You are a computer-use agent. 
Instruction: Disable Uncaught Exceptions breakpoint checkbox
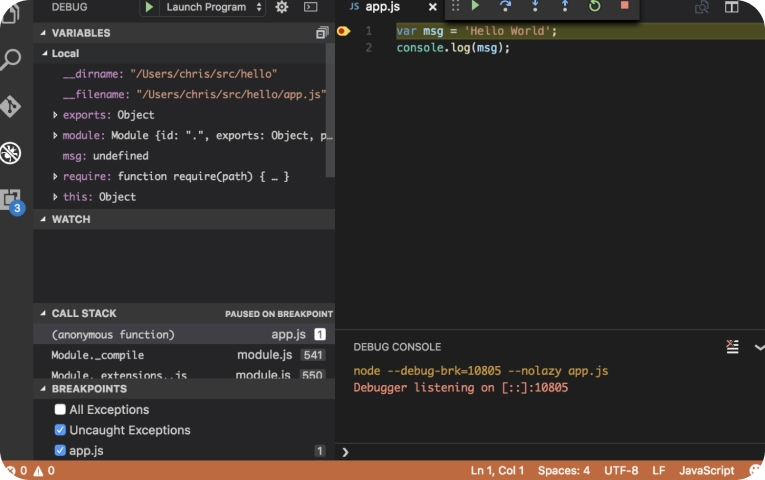point(60,430)
